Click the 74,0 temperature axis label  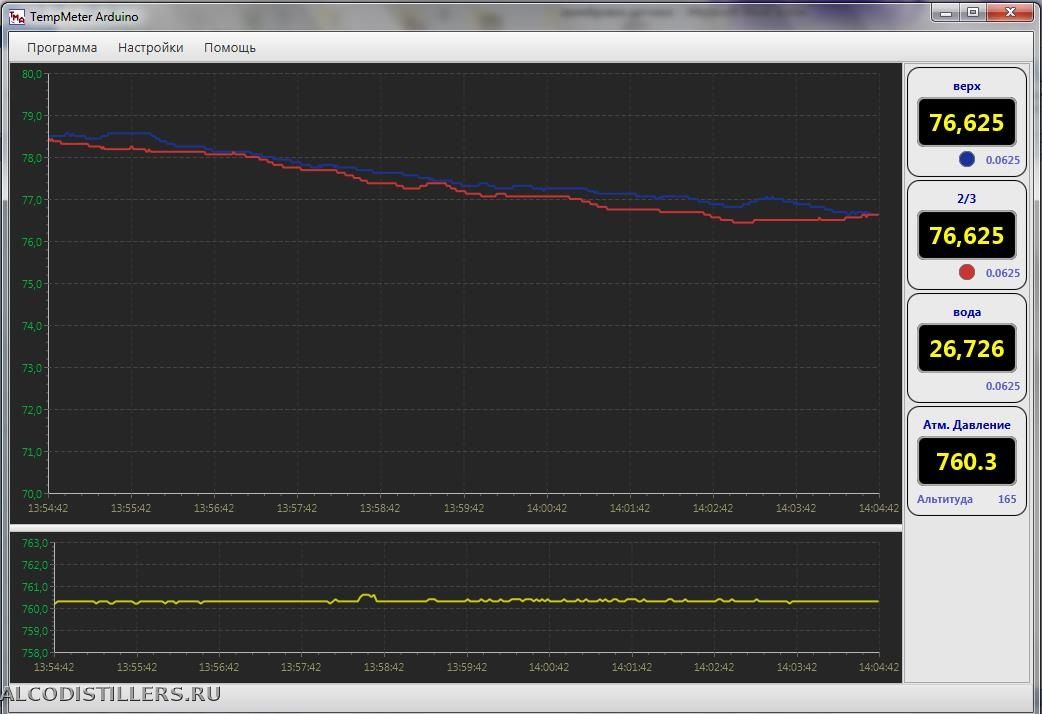click(32, 326)
